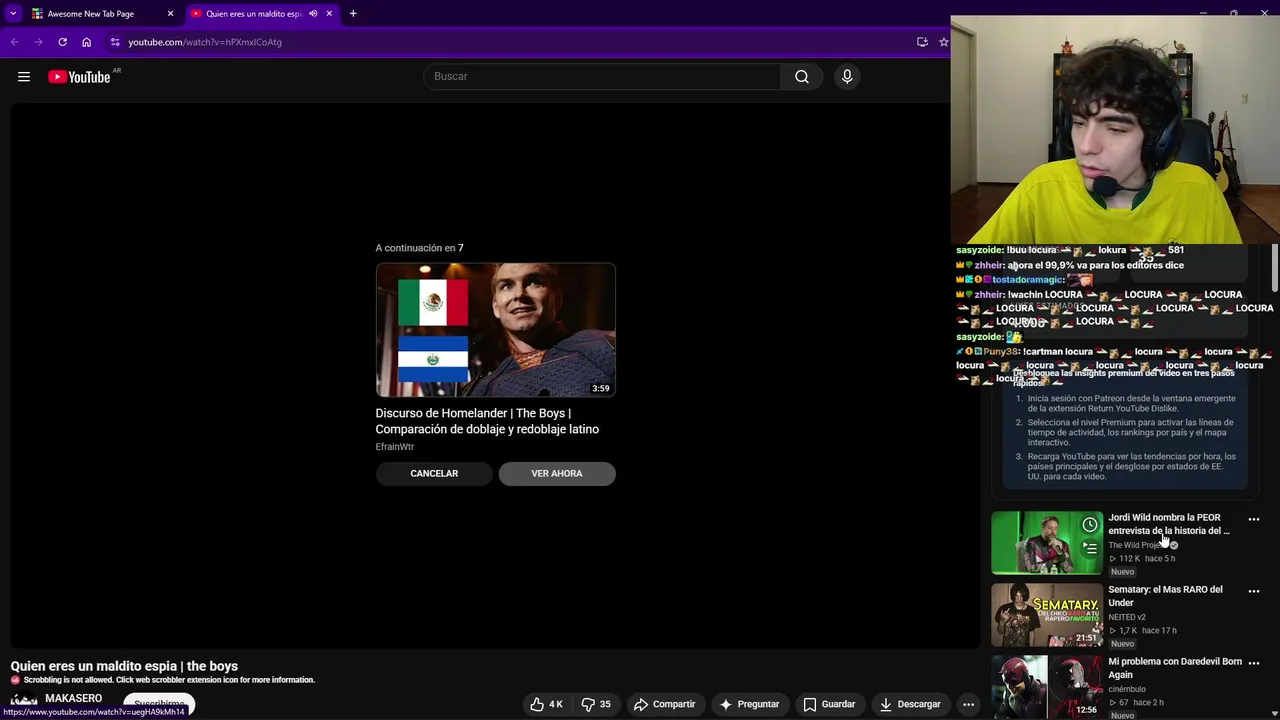
Task: Open Sematary video thumbnail
Action: coord(1047,616)
